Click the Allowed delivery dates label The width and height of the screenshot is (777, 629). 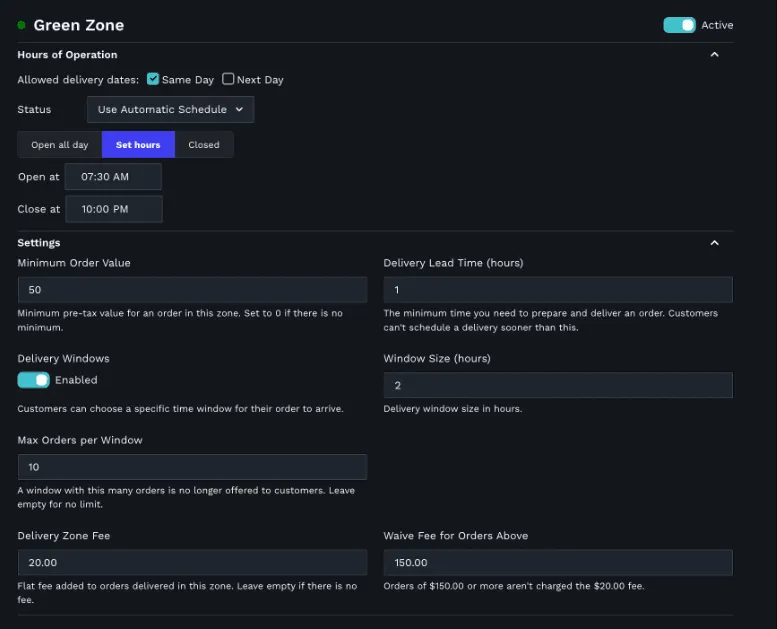click(x=78, y=80)
